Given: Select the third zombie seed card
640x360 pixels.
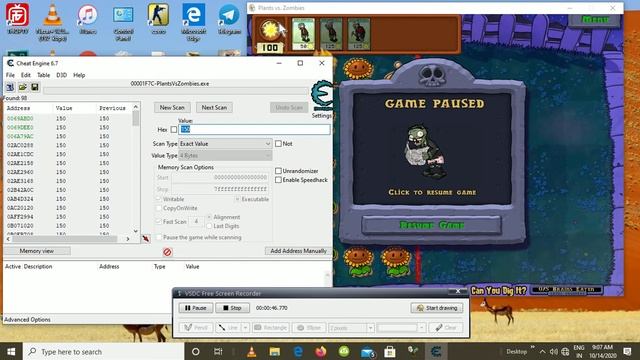Looking at the screenshot, I should pos(359,34).
